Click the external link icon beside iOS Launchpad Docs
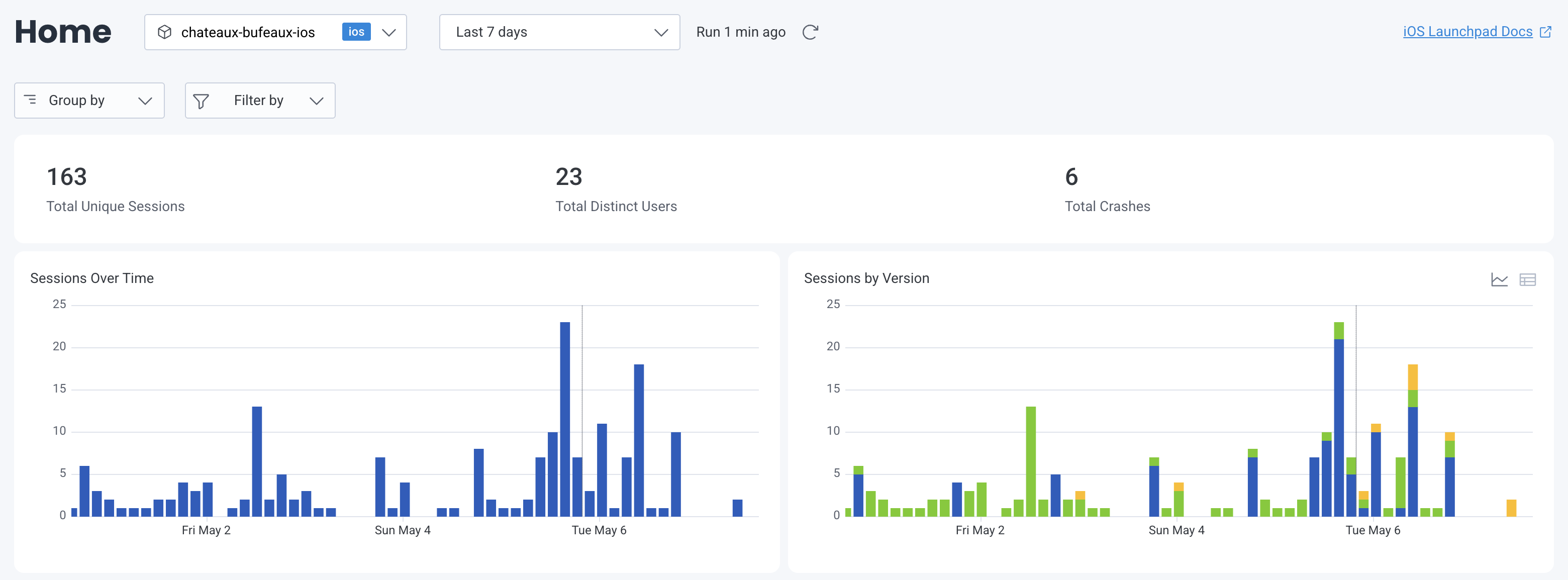The height and width of the screenshot is (580, 1568). point(1545,32)
